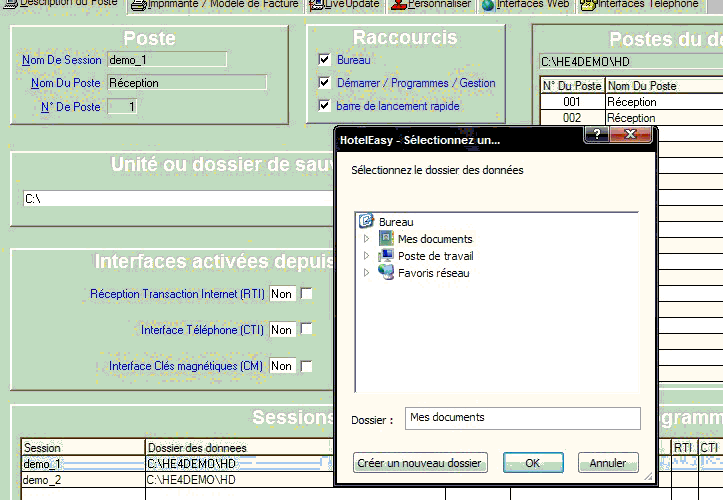This screenshot has height=500, width=723.
Task: Select Poste de travail in folder tree
Action: [x=436, y=256]
